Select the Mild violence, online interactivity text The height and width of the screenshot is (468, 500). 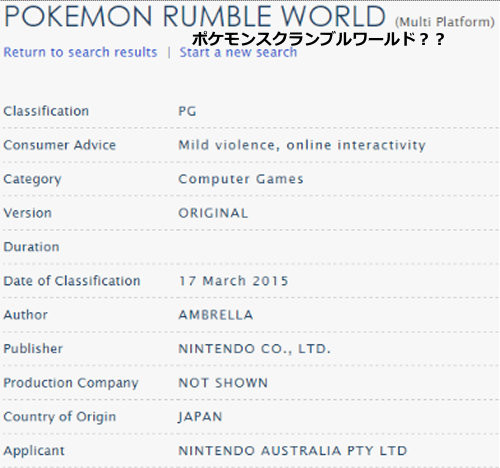(x=302, y=145)
